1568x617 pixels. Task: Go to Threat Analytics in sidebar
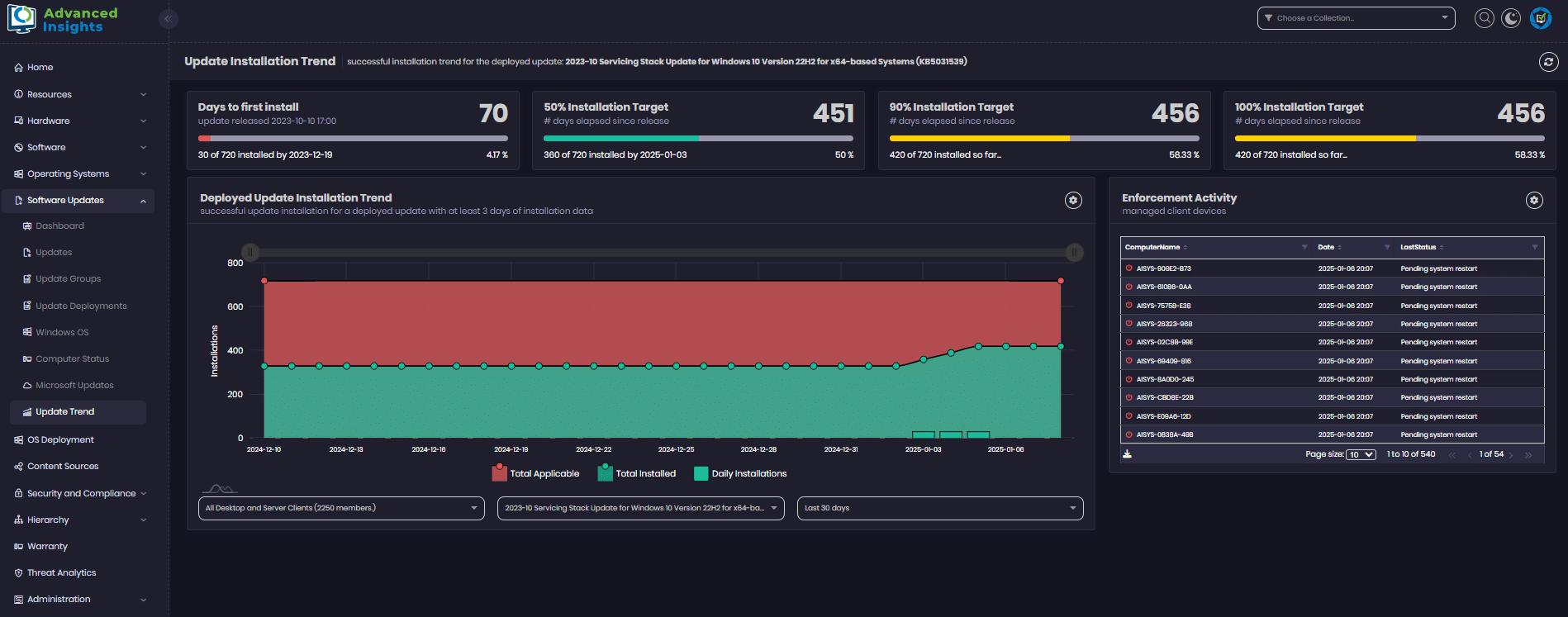point(61,572)
